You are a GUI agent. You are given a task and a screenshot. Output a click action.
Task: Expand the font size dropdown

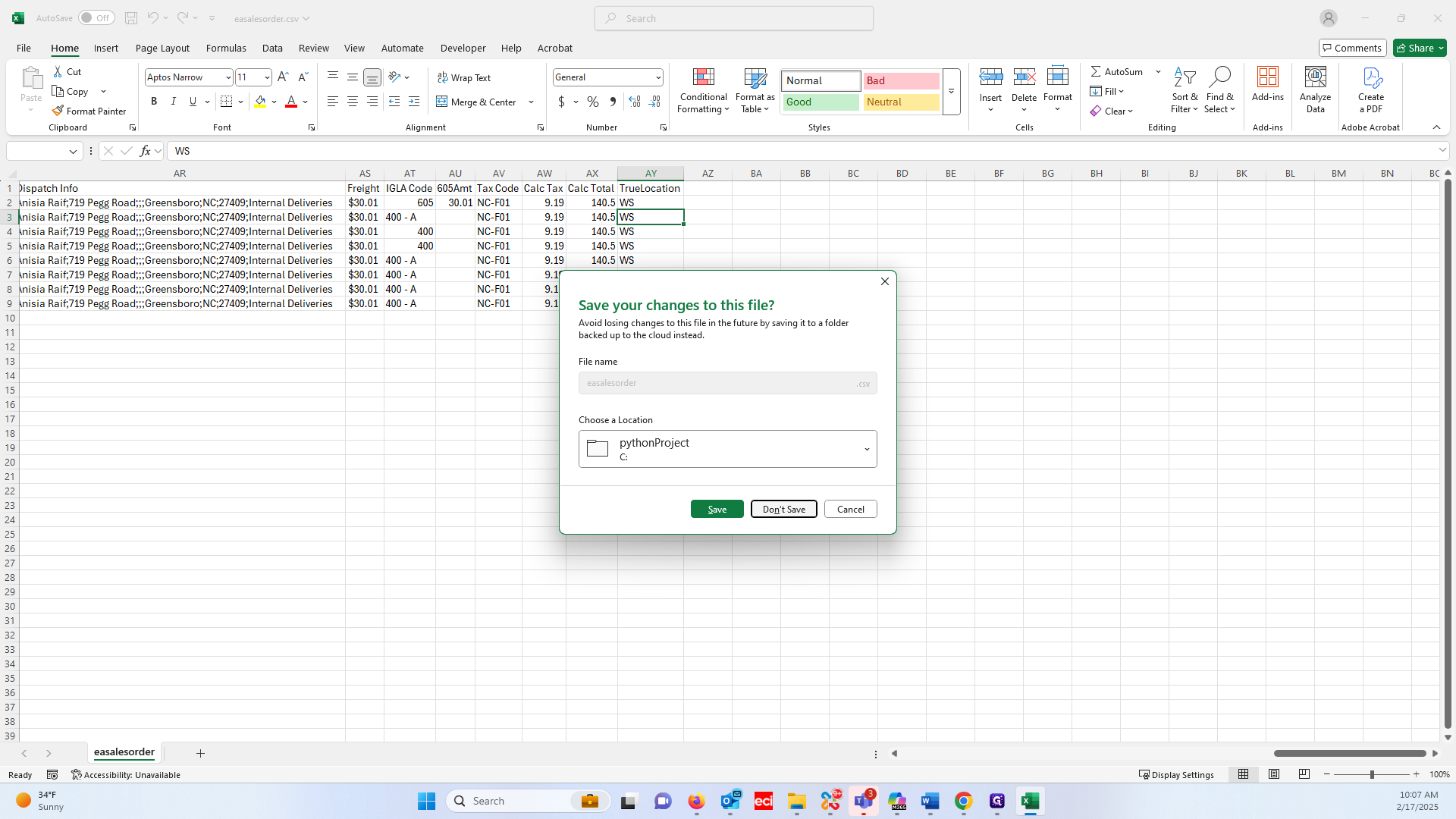click(x=267, y=77)
